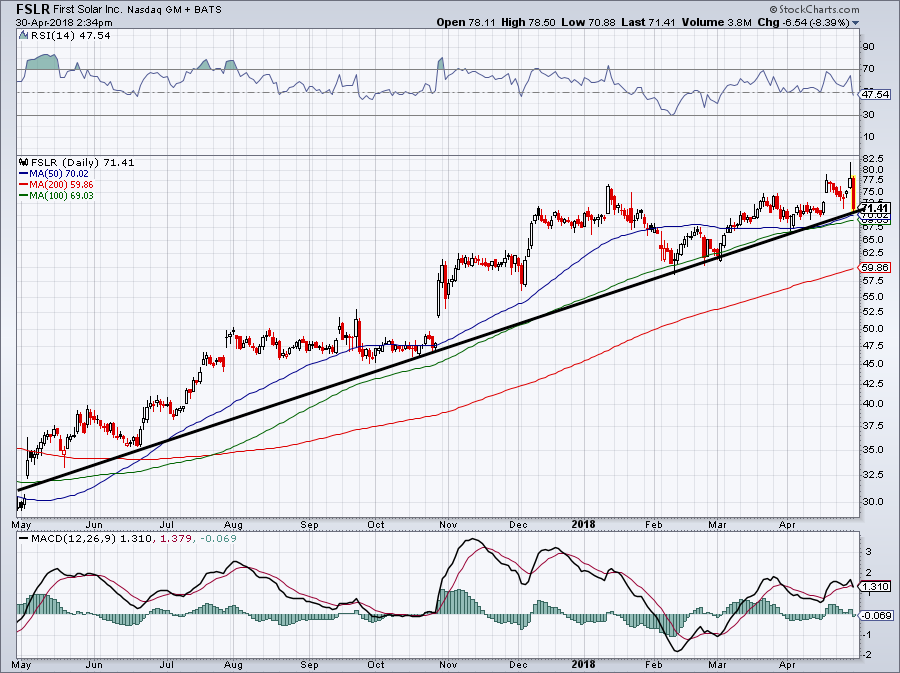Click the RSI(14) indicator icon
Screen dimensions: 900x673
click(23, 36)
